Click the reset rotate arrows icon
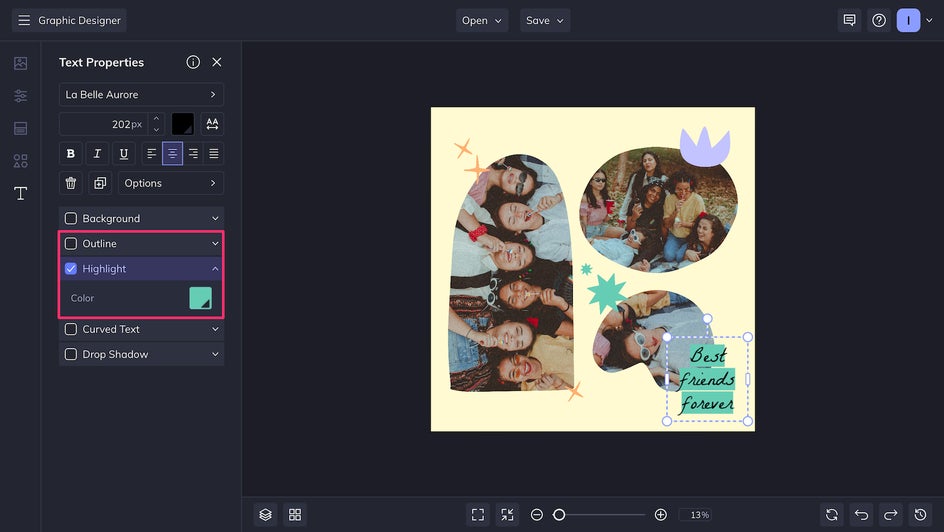 tap(832, 515)
